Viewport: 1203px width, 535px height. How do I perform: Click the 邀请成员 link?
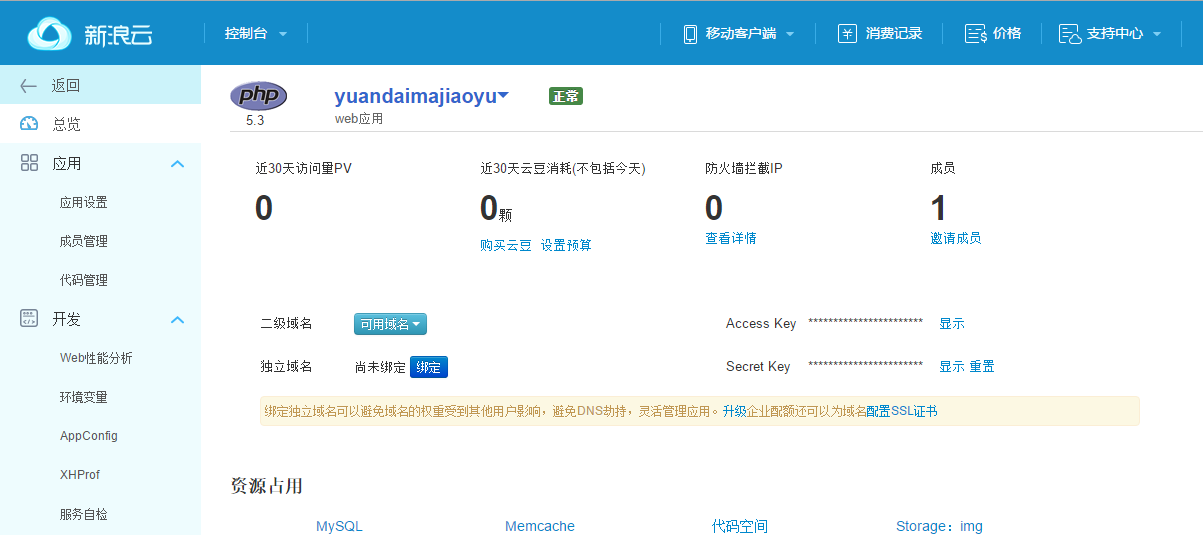(x=955, y=238)
